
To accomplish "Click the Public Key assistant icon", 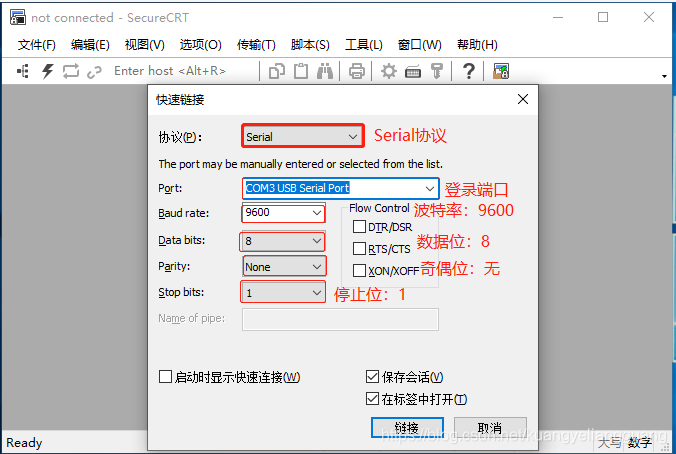I will (x=437, y=71).
